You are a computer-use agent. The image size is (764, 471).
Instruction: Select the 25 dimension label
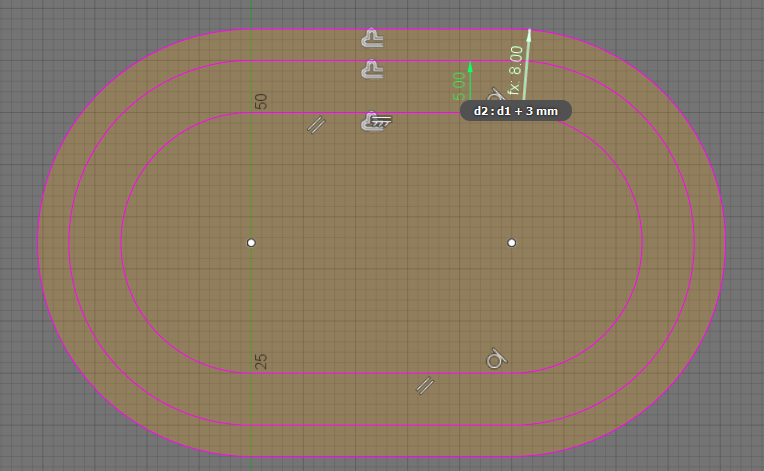point(261,361)
